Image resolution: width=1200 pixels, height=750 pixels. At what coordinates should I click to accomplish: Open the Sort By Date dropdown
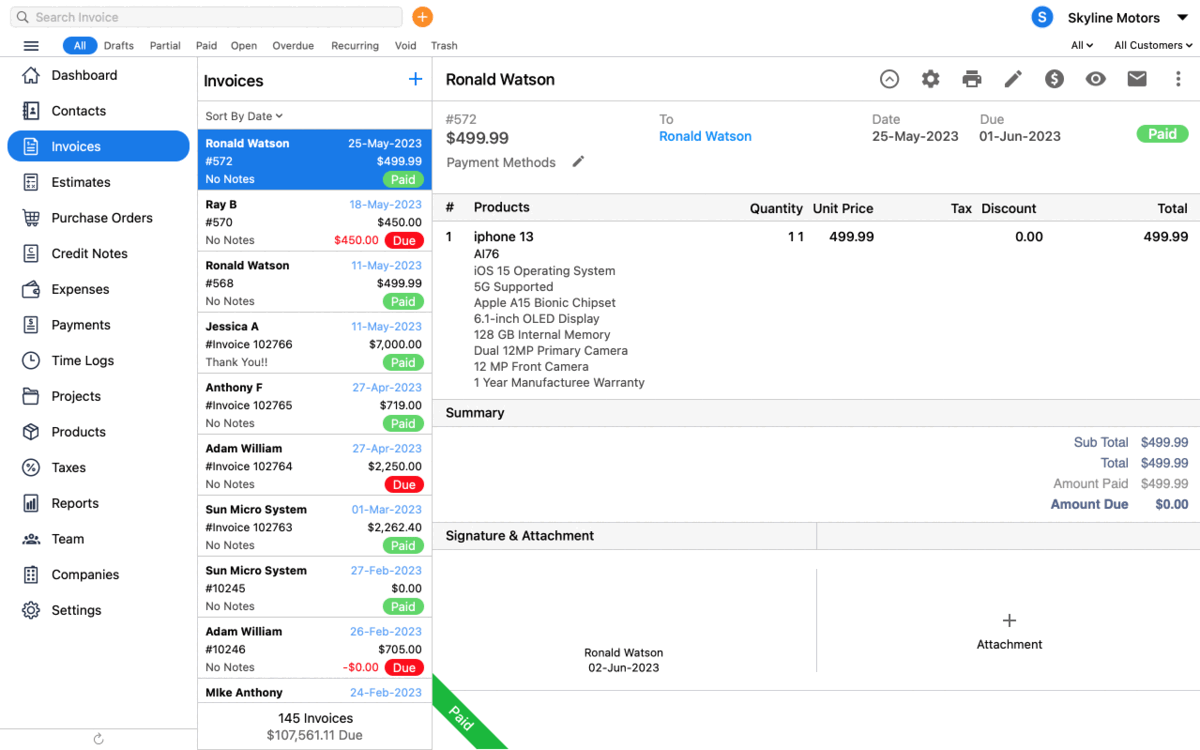(x=244, y=116)
